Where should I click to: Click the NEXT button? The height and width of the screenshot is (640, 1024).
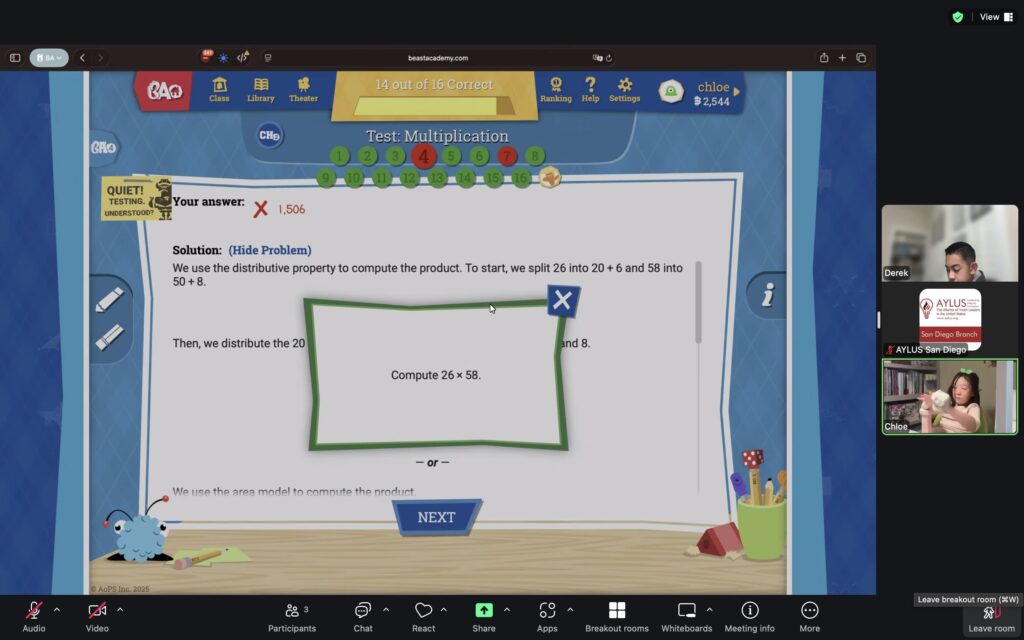[436, 517]
